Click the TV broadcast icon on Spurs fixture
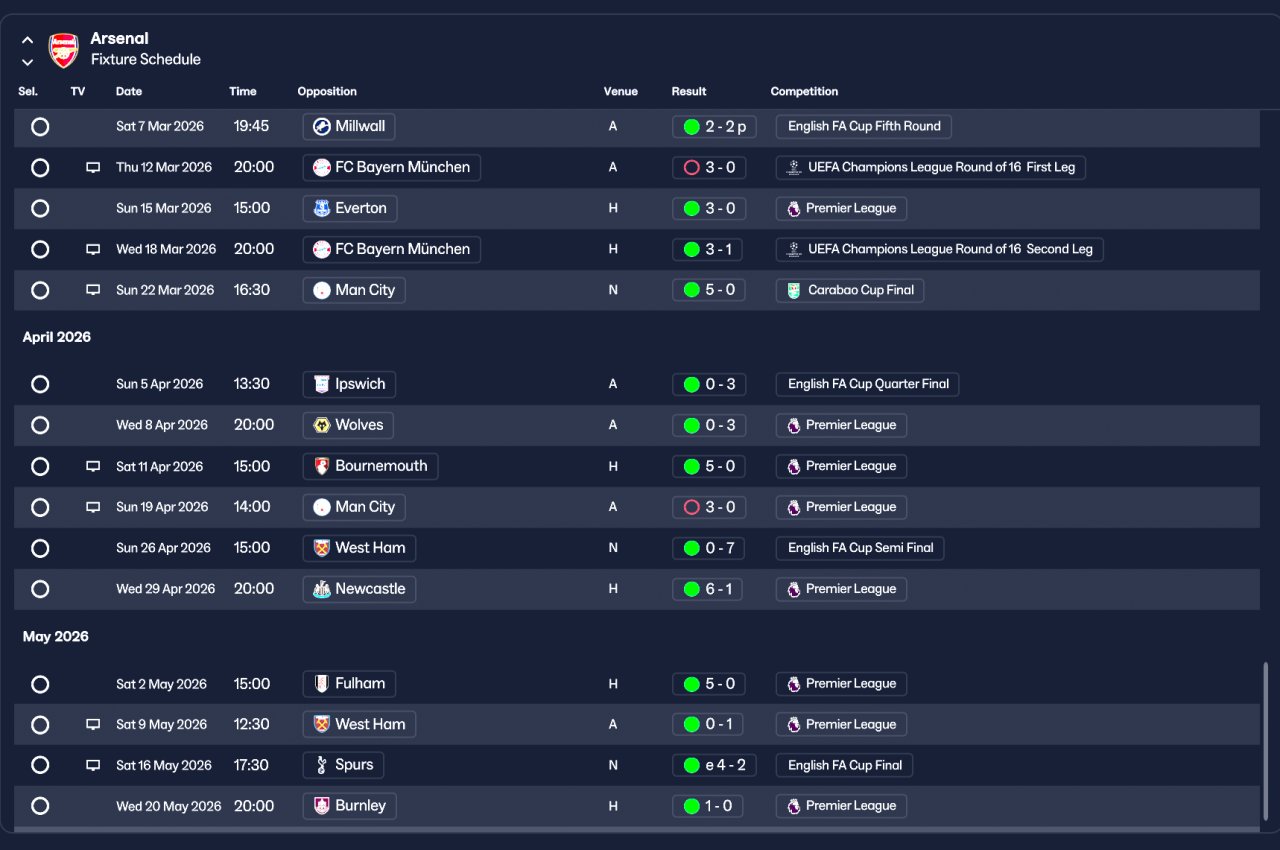 coord(93,765)
